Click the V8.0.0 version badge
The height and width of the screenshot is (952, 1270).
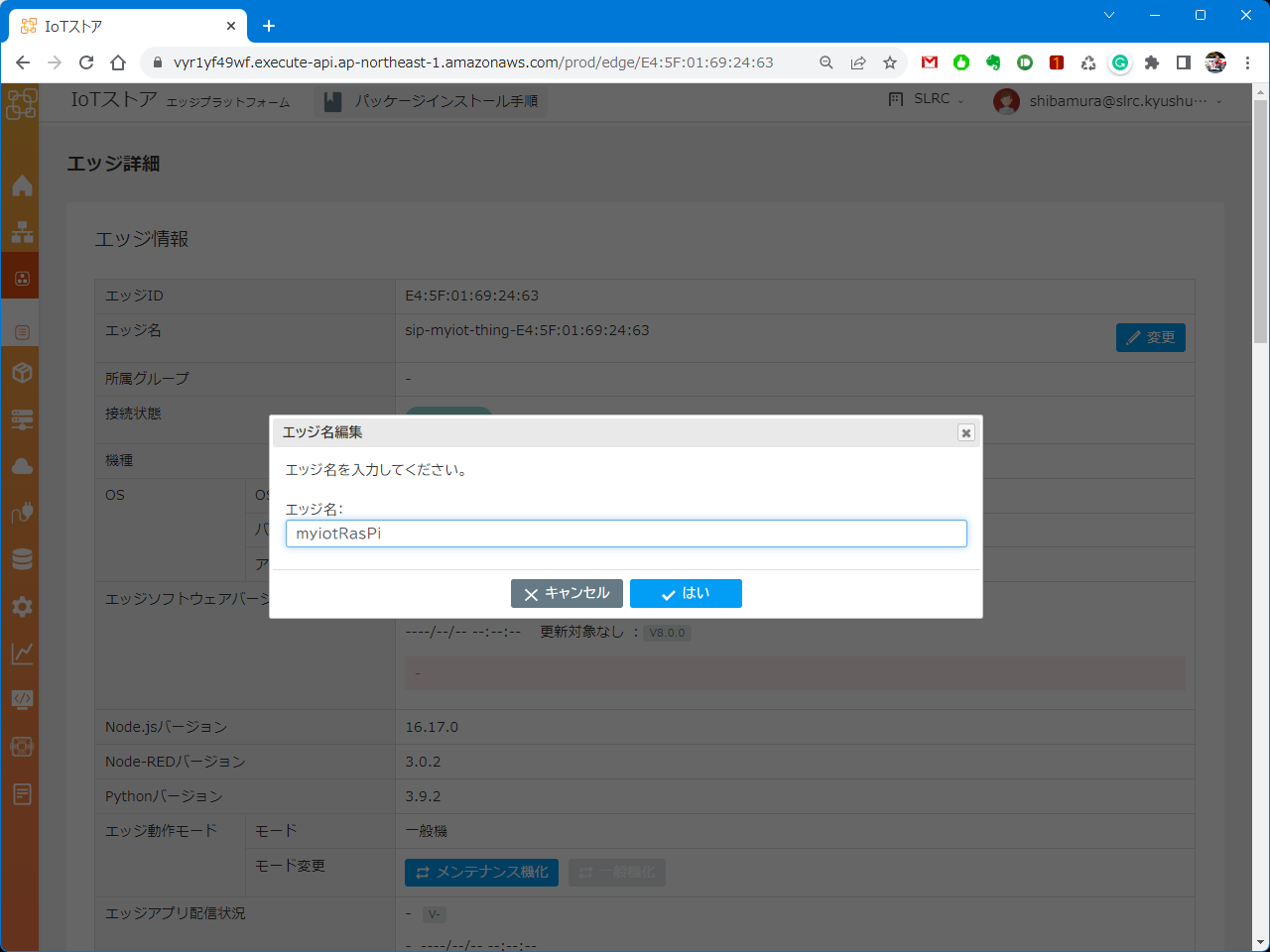click(x=667, y=633)
